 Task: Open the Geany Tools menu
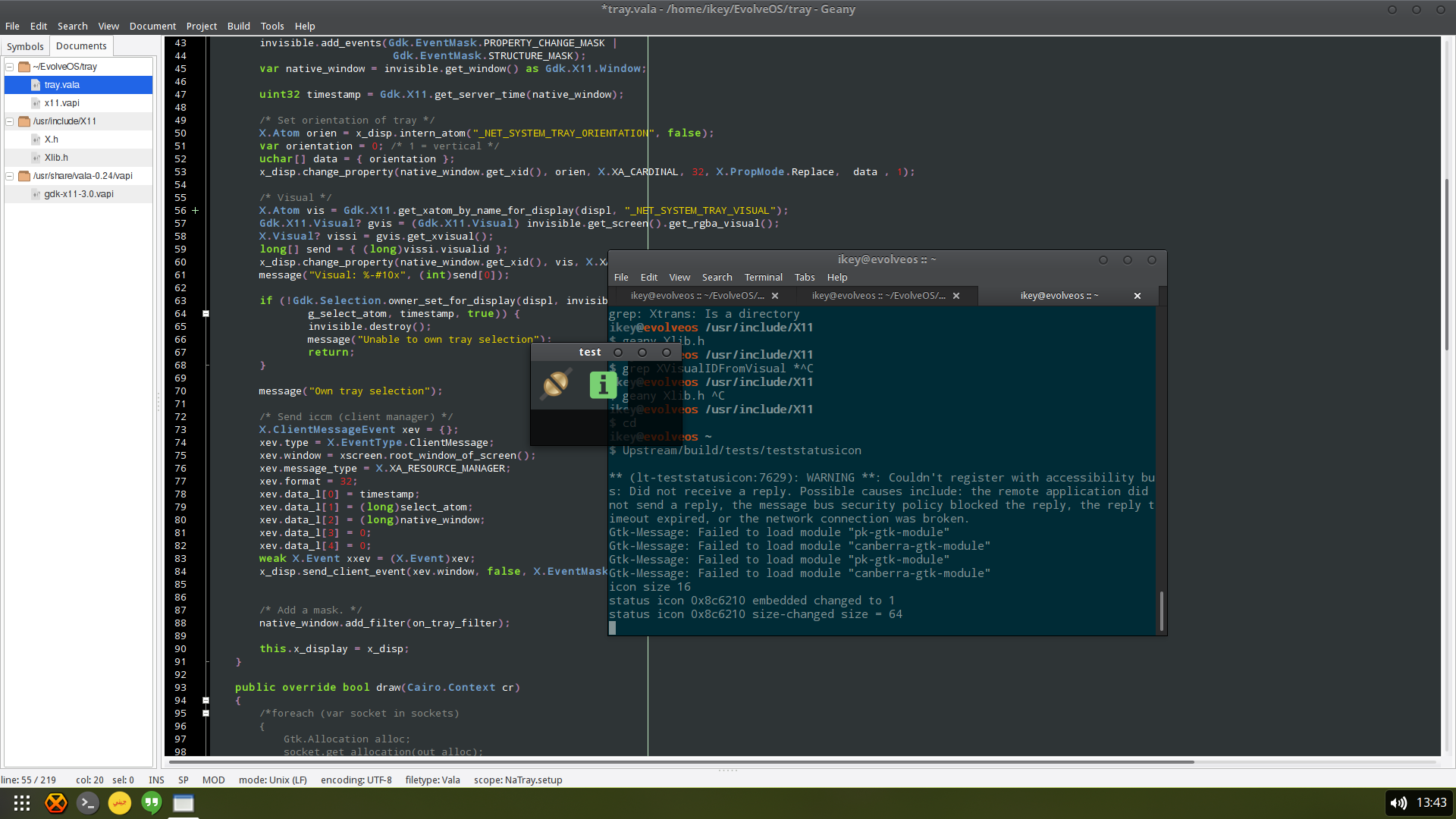point(272,26)
